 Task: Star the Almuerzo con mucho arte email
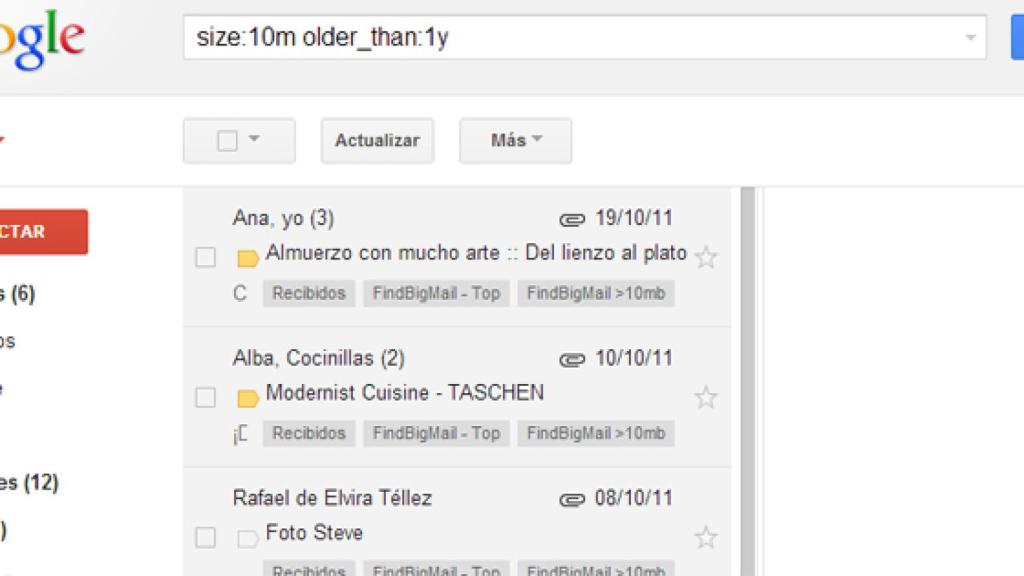(707, 257)
